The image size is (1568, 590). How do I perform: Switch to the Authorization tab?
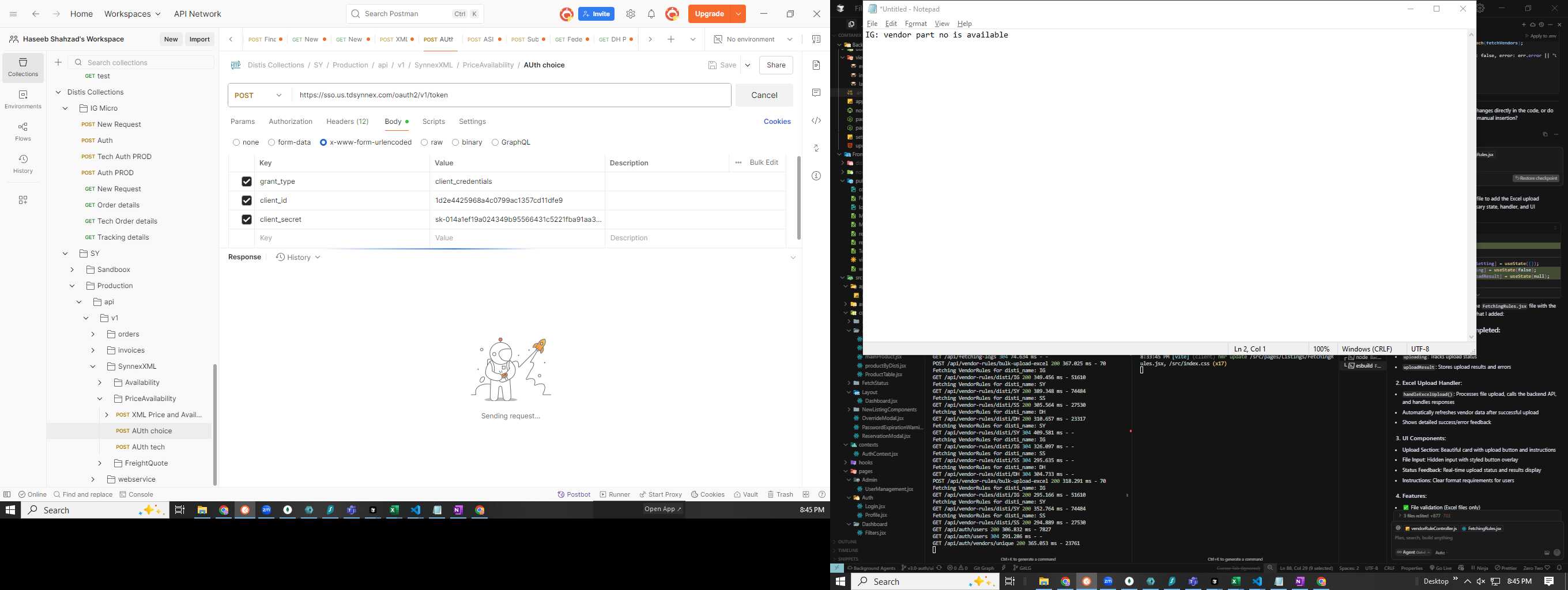(x=291, y=122)
